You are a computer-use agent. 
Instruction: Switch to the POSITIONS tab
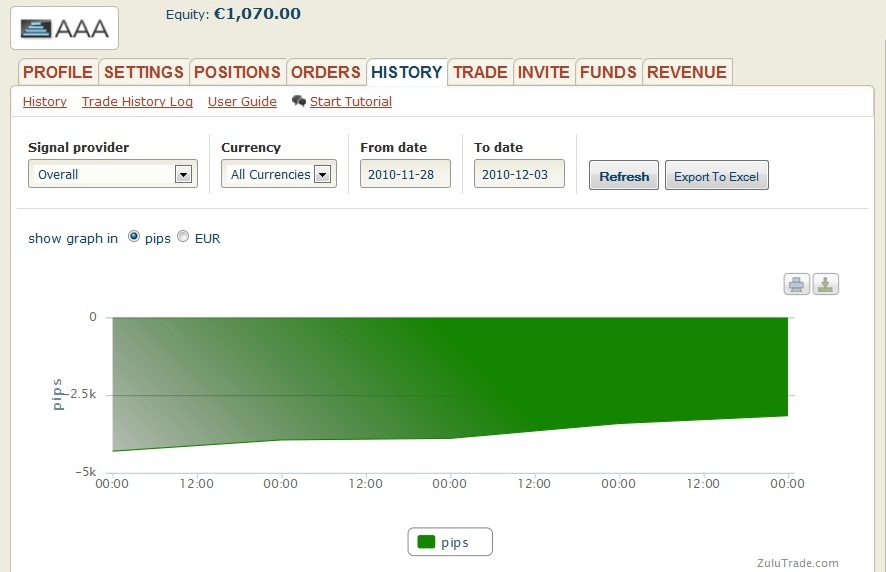point(237,72)
